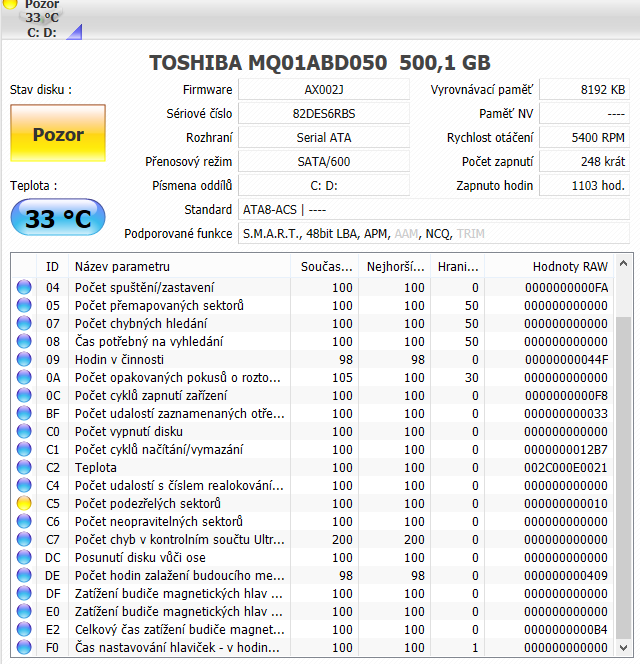640x664 pixels.
Task: Click the blue status icon of row C2 Teplota
Action: [24, 467]
